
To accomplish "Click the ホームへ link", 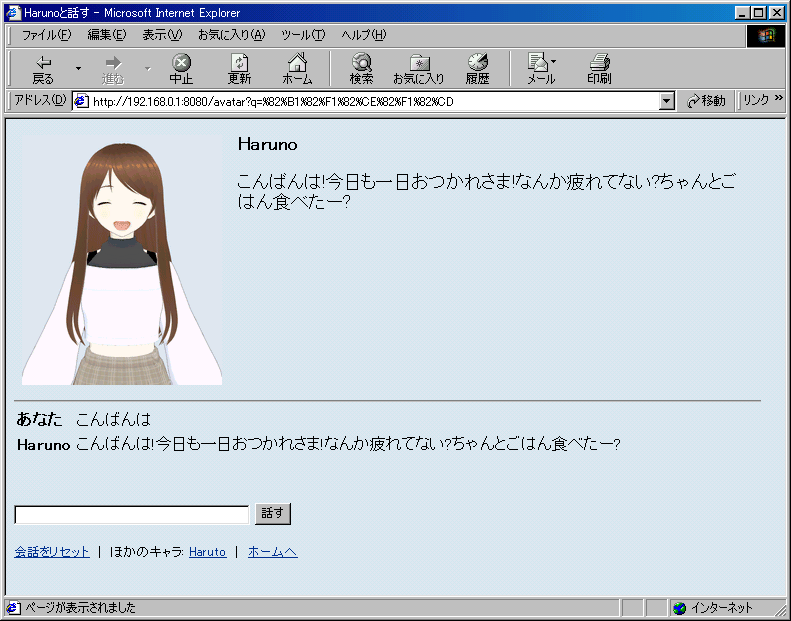I will 272,552.
